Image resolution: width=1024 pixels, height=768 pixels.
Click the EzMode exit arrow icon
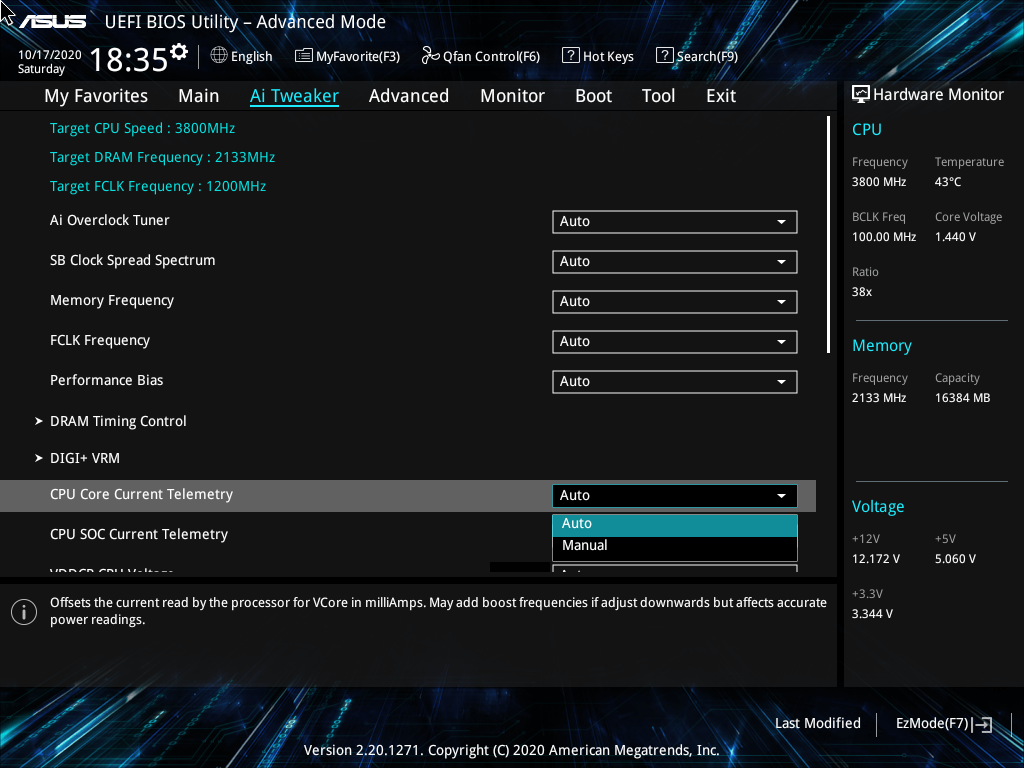(982, 724)
